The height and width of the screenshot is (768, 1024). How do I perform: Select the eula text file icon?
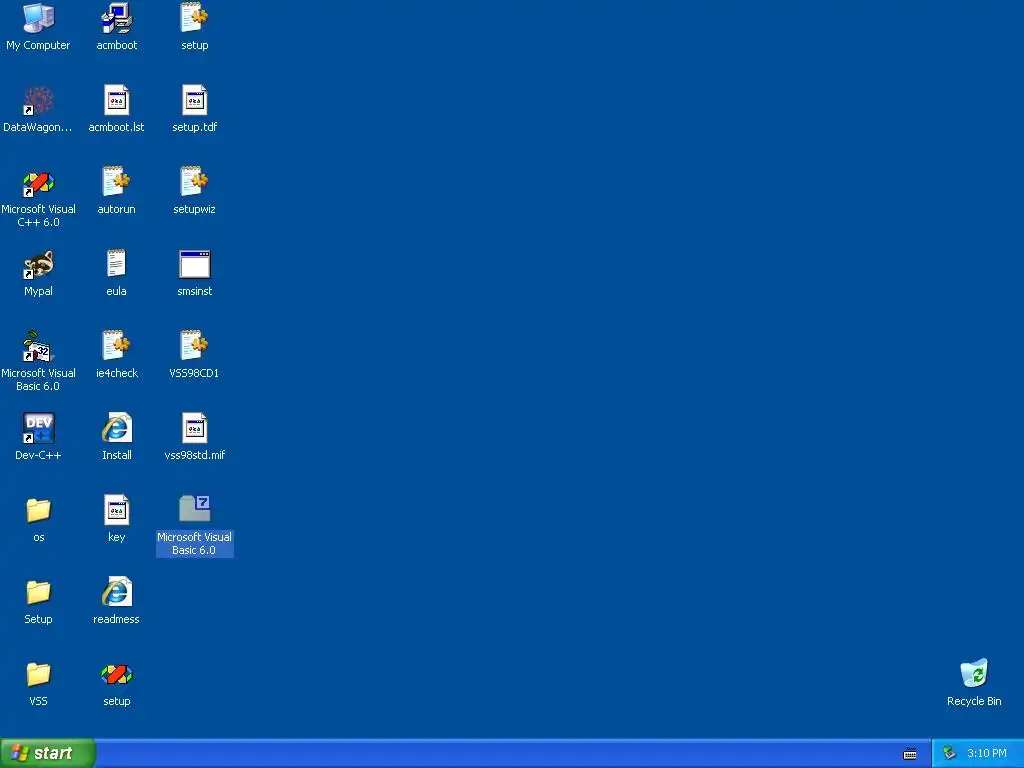(117, 264)
